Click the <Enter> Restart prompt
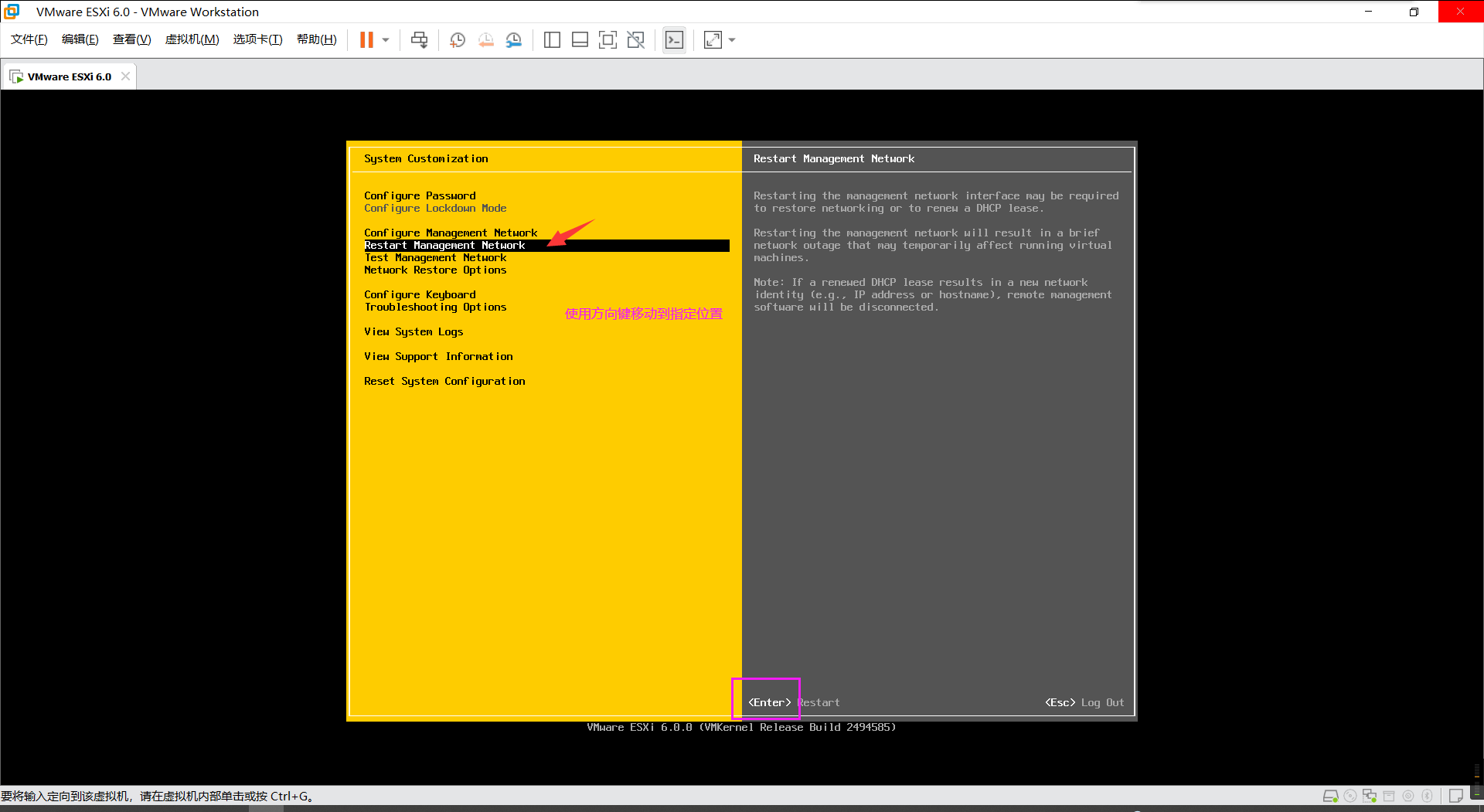The image size is (1484, 812). 794,702
